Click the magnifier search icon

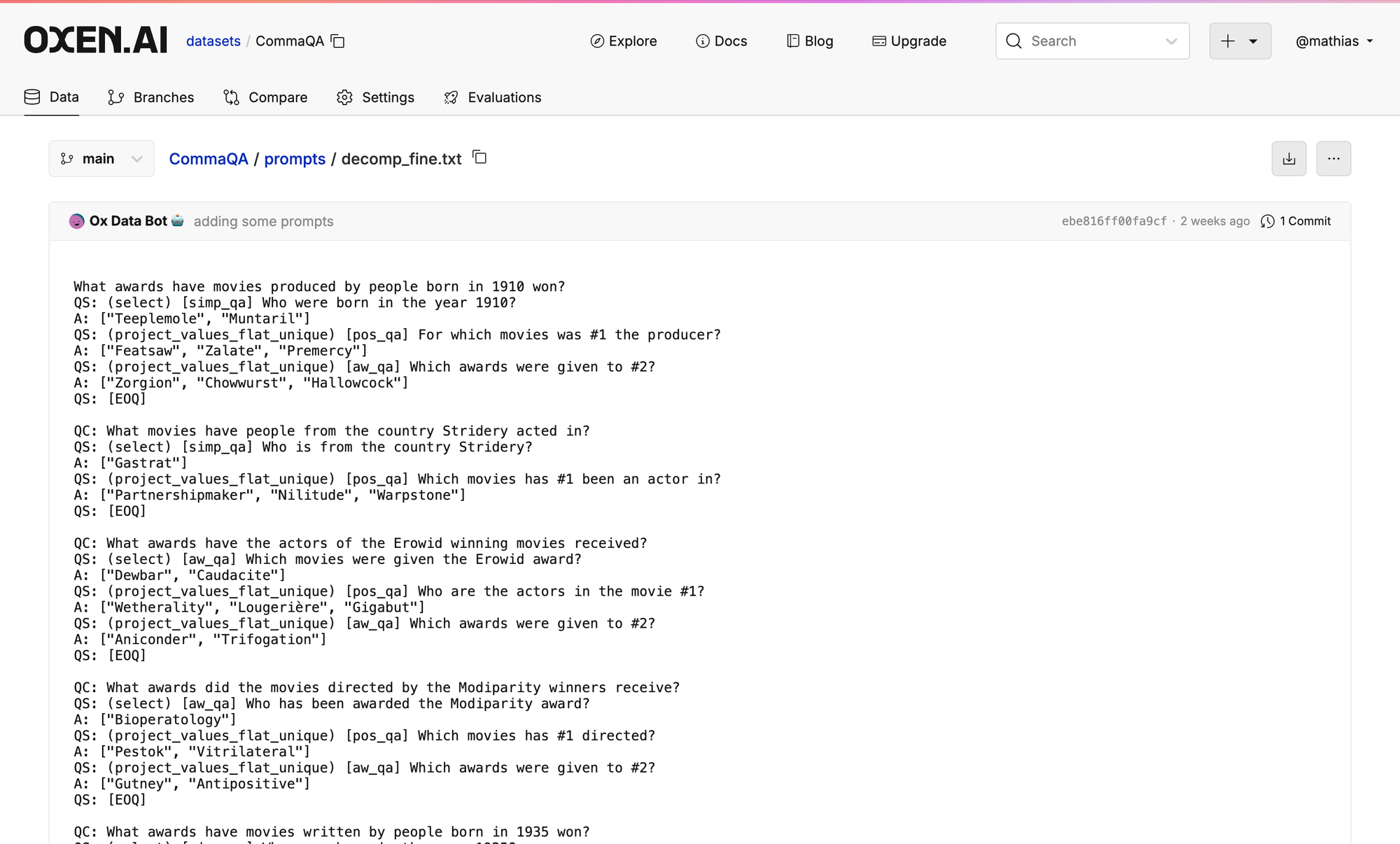pos(1014,41)
